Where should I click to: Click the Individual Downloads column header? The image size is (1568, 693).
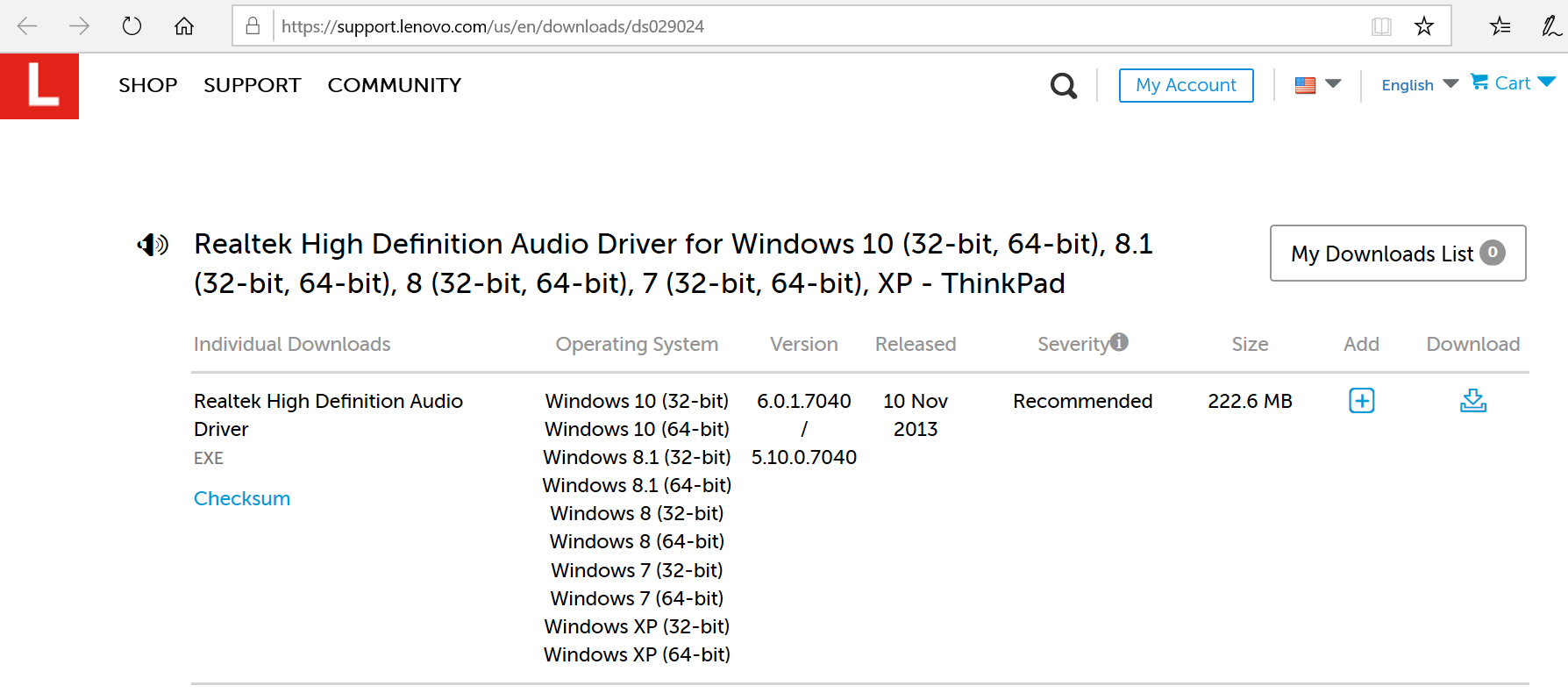[292, 344]
